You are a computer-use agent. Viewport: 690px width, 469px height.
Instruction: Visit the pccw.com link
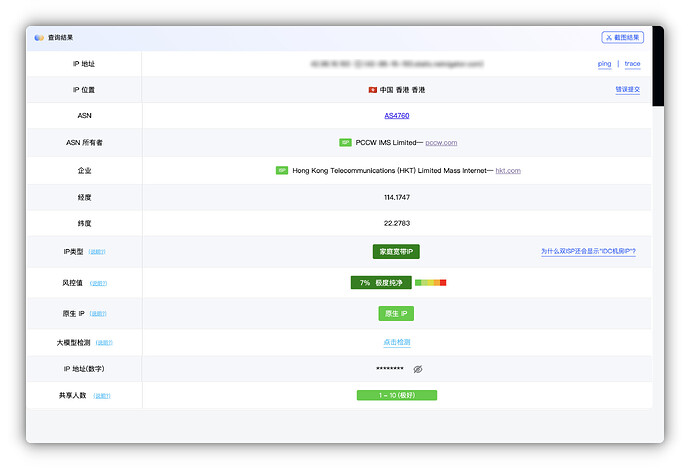click(441, 143)
